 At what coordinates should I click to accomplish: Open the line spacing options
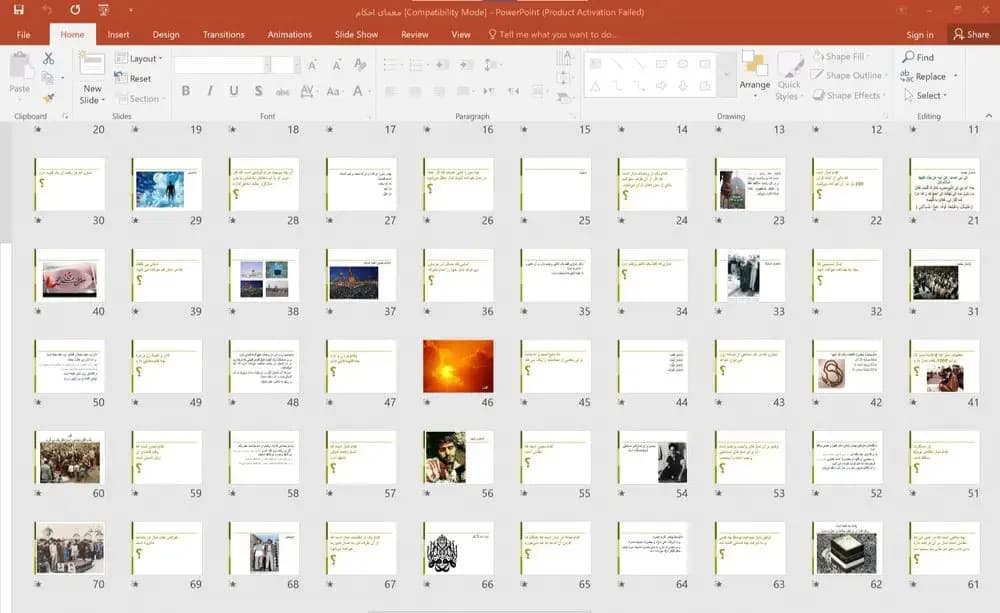pos(490,64)
